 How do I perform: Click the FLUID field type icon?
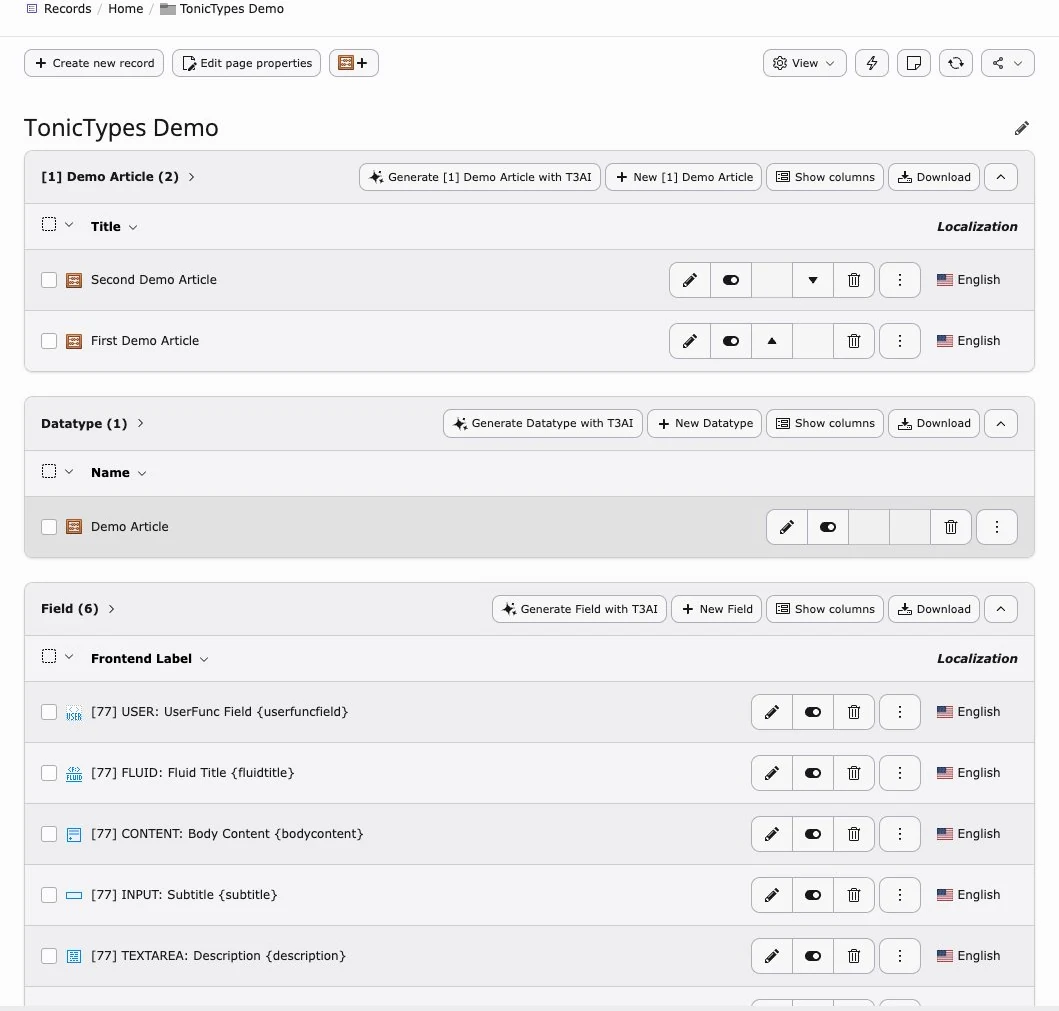(x=74, y=773)
